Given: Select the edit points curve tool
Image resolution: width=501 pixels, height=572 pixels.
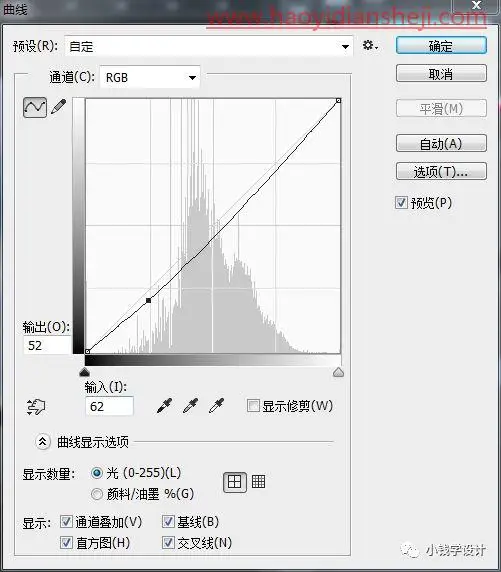Looking at the screenshot, I should 35,107.
